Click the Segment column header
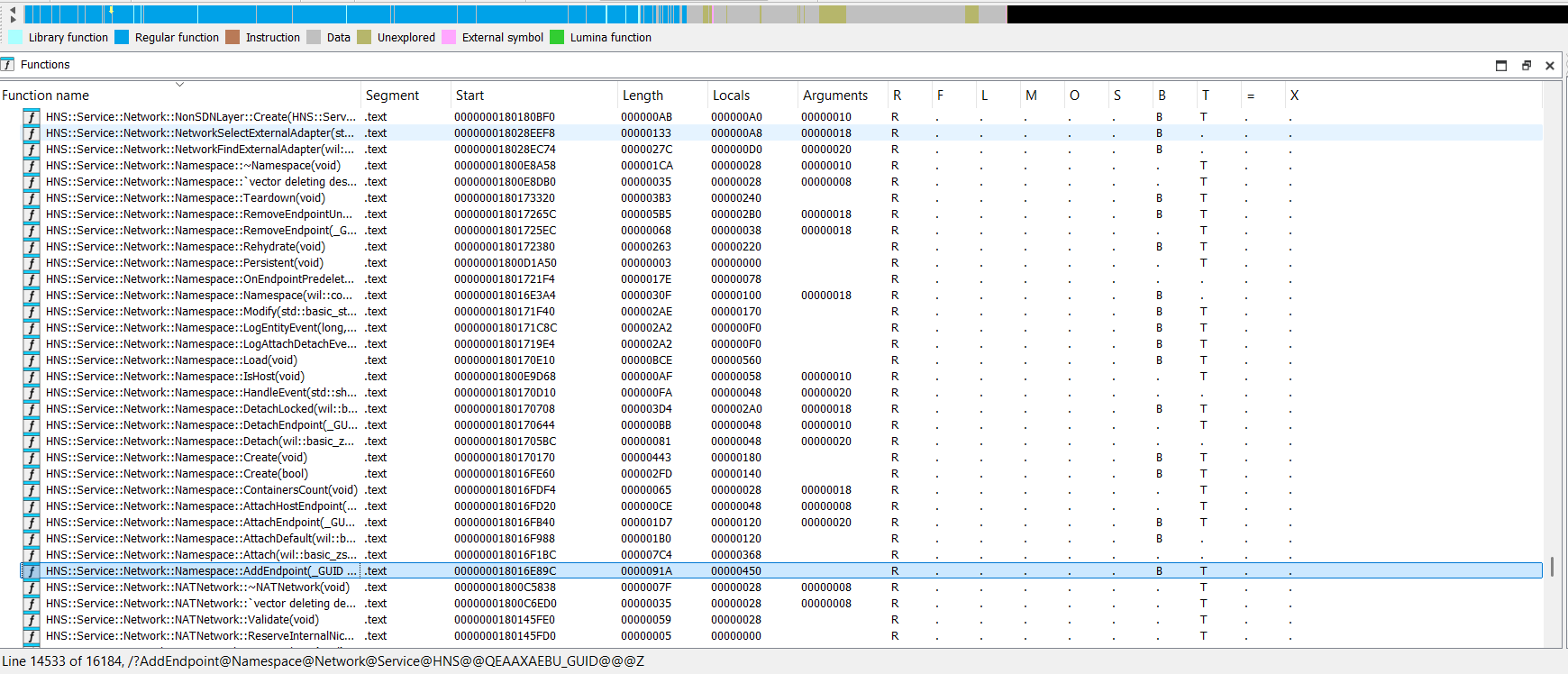Screen dimensions: 1568x674 [392, 96]
